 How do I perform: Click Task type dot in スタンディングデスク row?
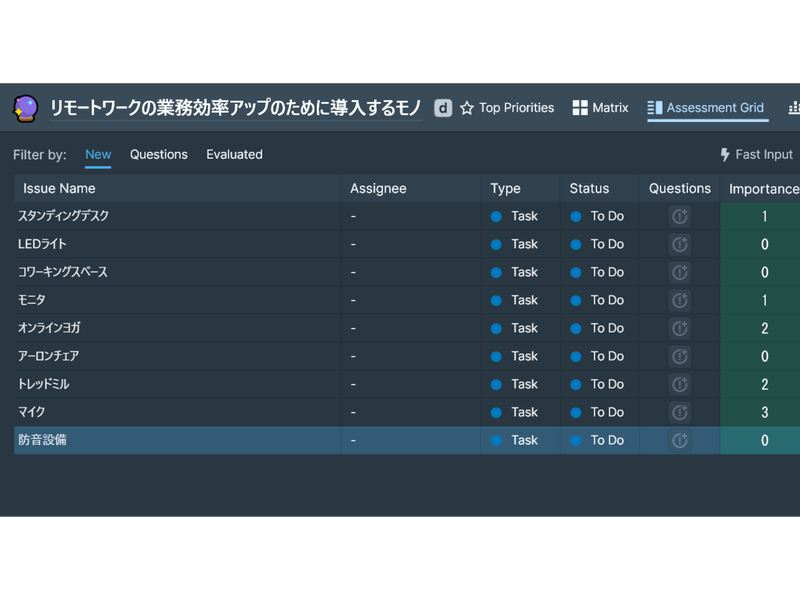click(496, 216)
